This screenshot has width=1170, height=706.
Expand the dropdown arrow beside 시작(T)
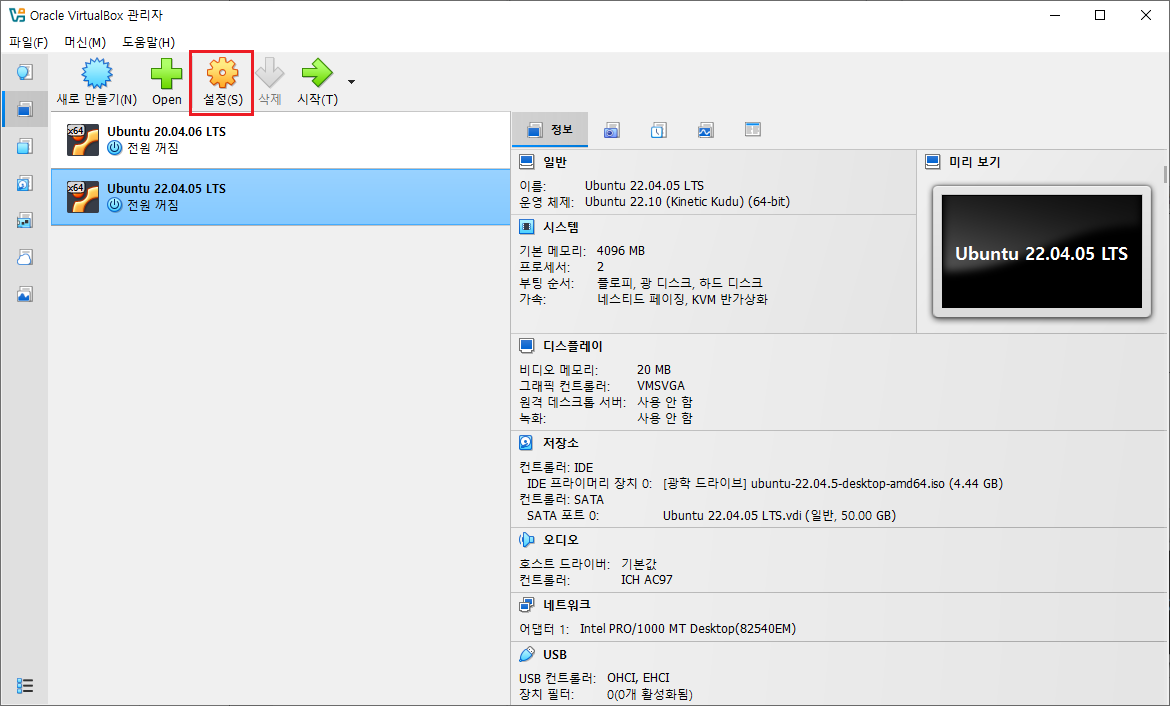point(351,82)
